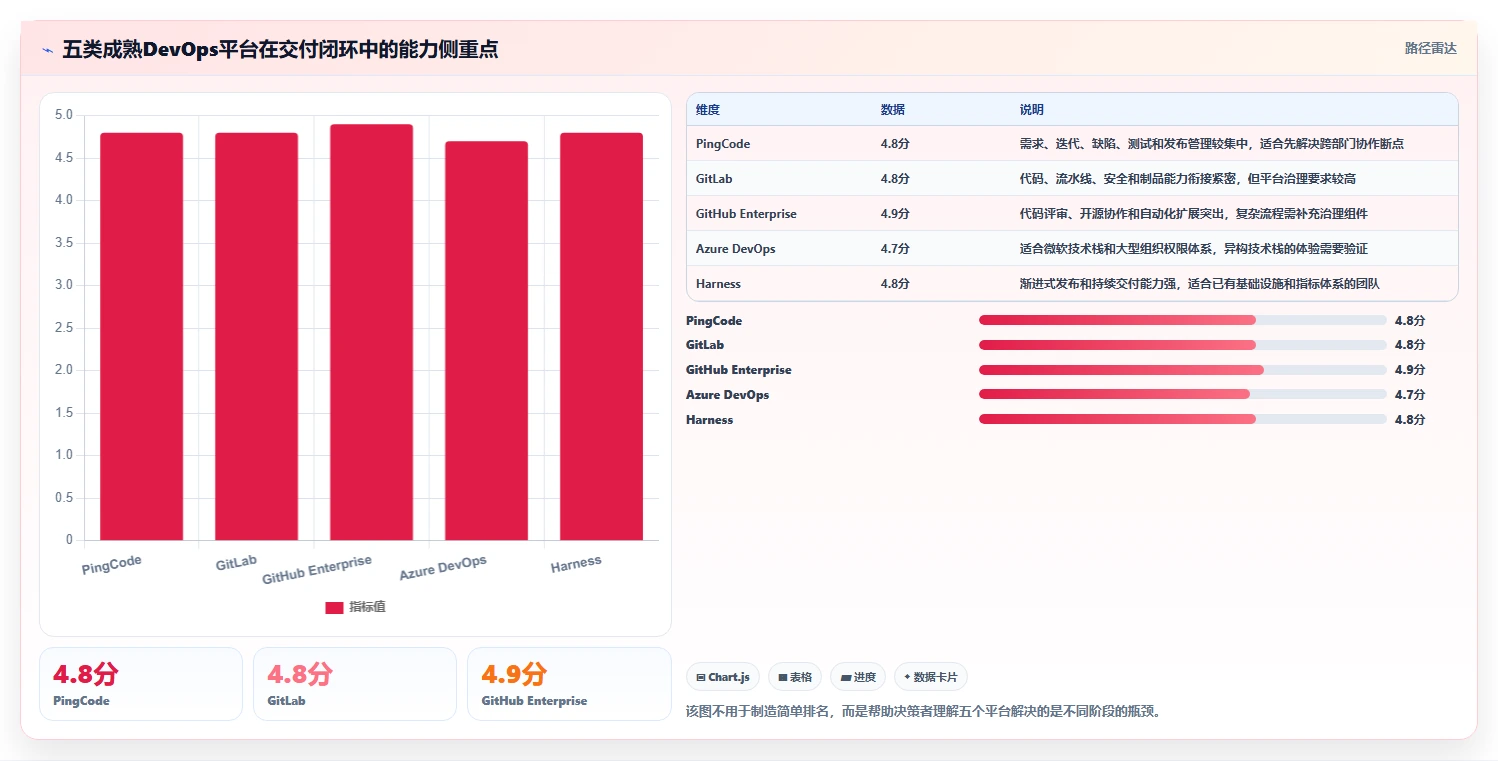Open the GitHub Enterprise 4.9分 card
1498x761 pixels.
pos(569,684)
